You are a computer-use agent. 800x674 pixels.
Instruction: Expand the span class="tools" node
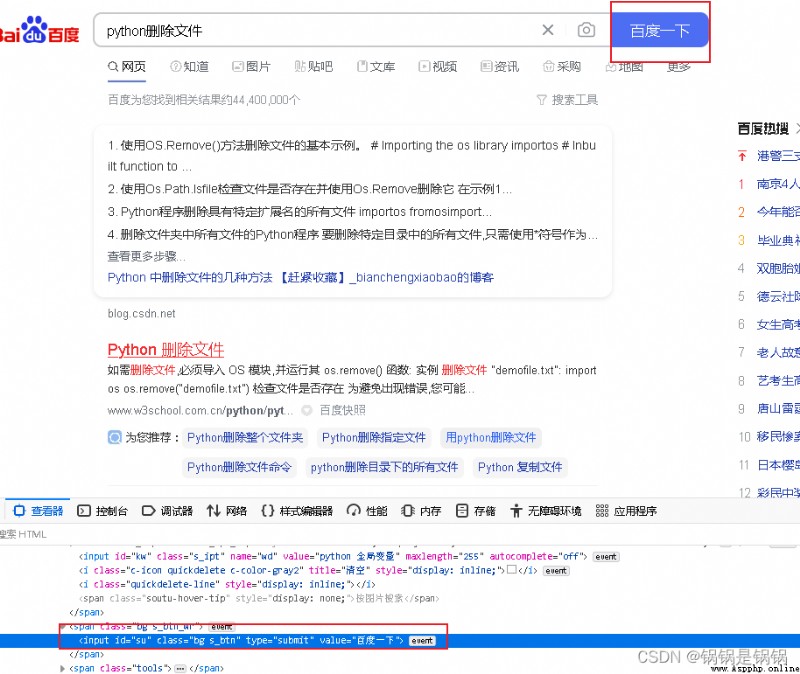pyautogui.click(x=62, y=668)
